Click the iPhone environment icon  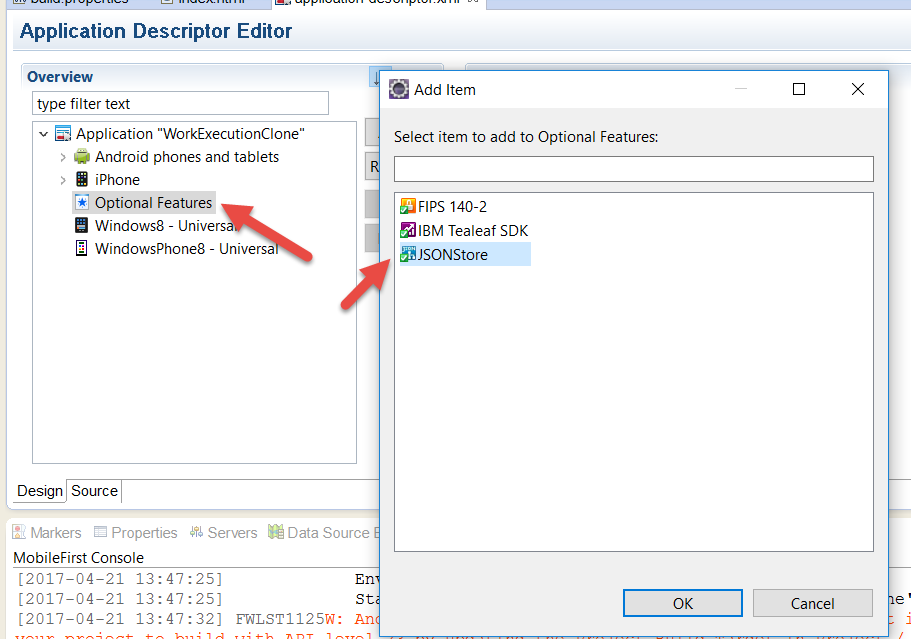click(x=81, y=179)
